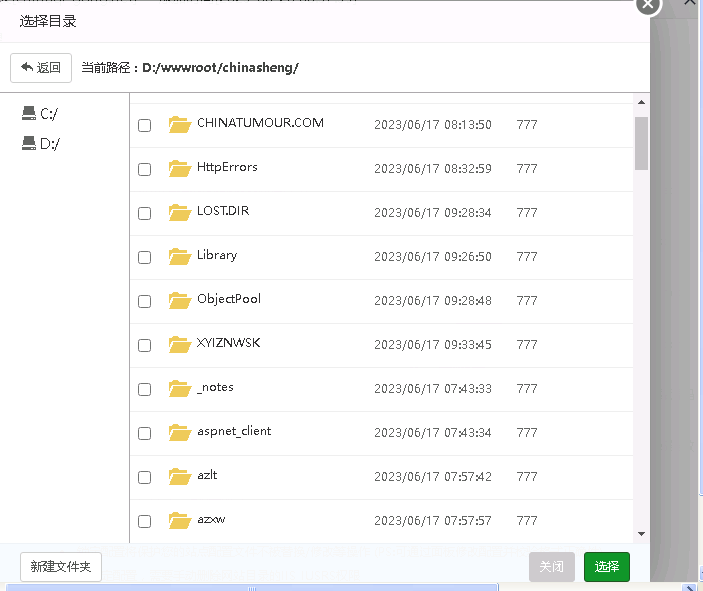Click date 2023/06/17 09:26:50
Image resolution: width=703 pixels, height=591 pixels.
433,256
